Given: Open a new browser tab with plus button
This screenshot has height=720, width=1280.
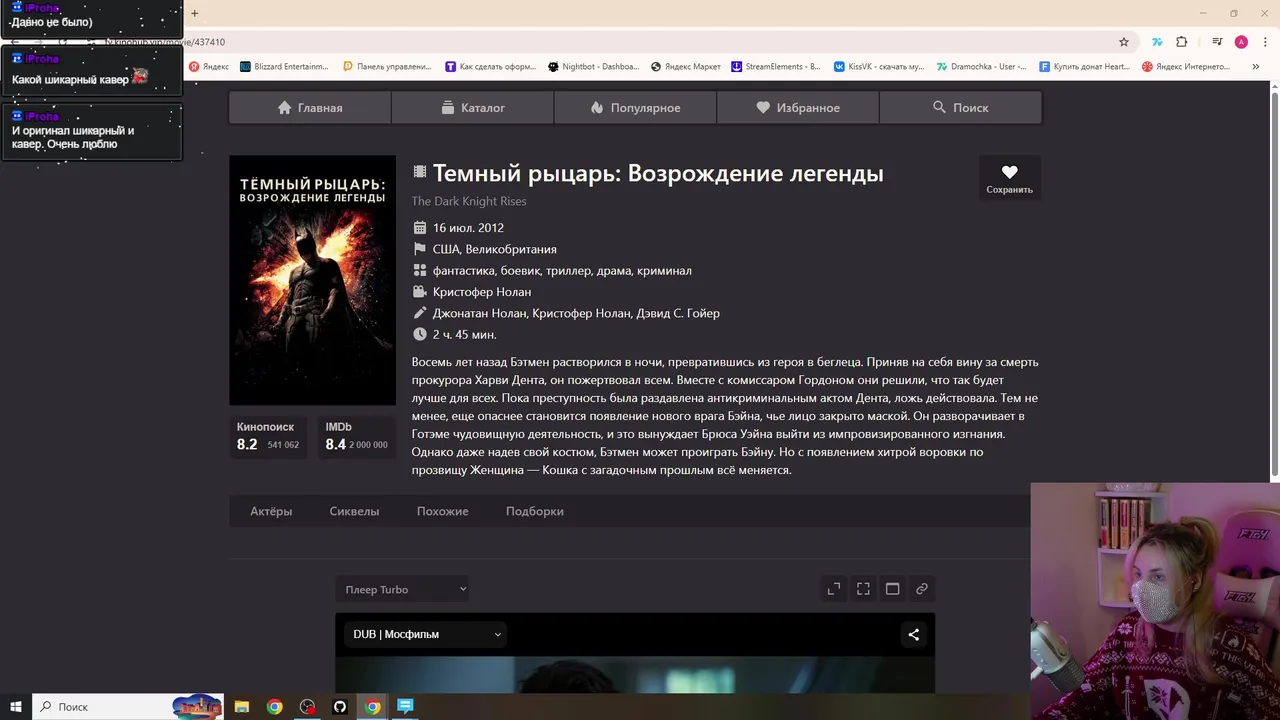Looking at the screenshot, I should (x=195, y=13).
